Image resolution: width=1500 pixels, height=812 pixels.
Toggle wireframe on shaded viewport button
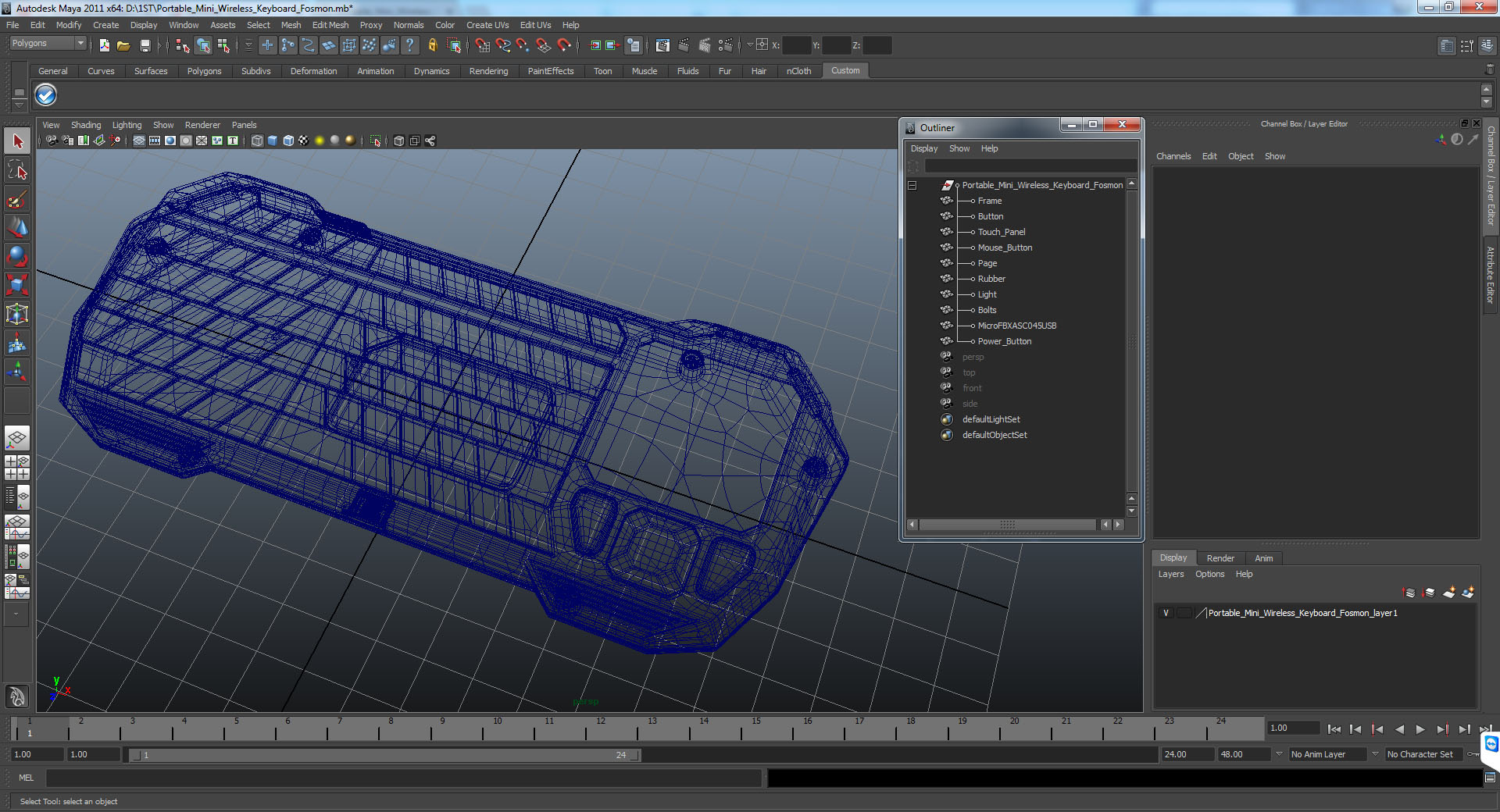pos(288,141)
